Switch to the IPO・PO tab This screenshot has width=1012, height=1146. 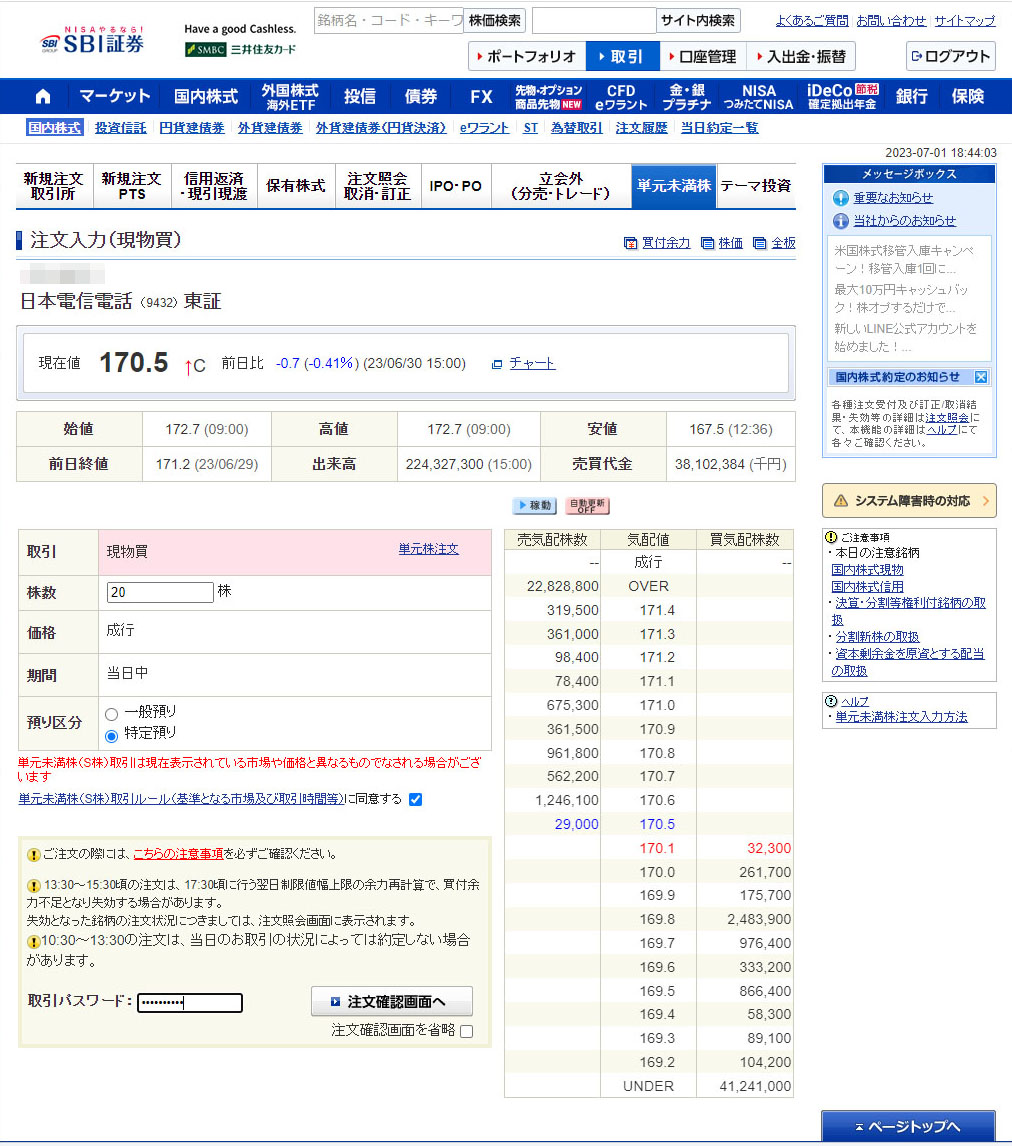tap(455, 186)
